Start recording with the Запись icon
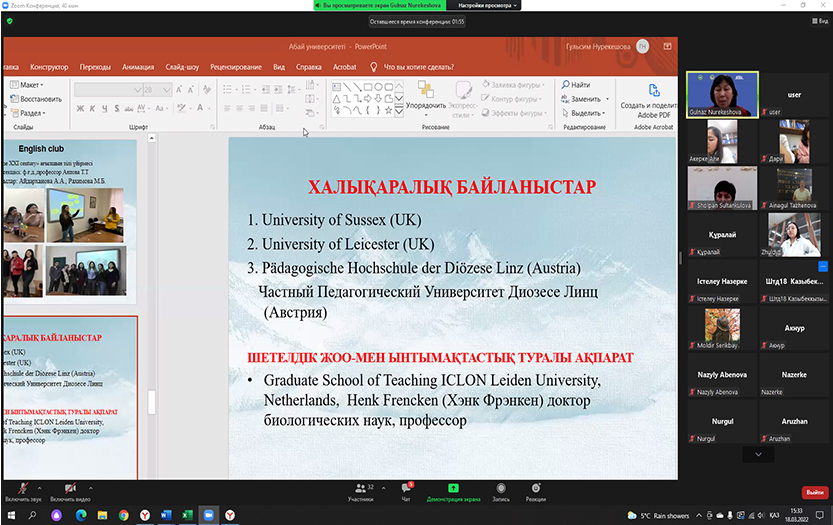Screen dimensions: 833x525 pyautogui.click(x=501, y=489)
